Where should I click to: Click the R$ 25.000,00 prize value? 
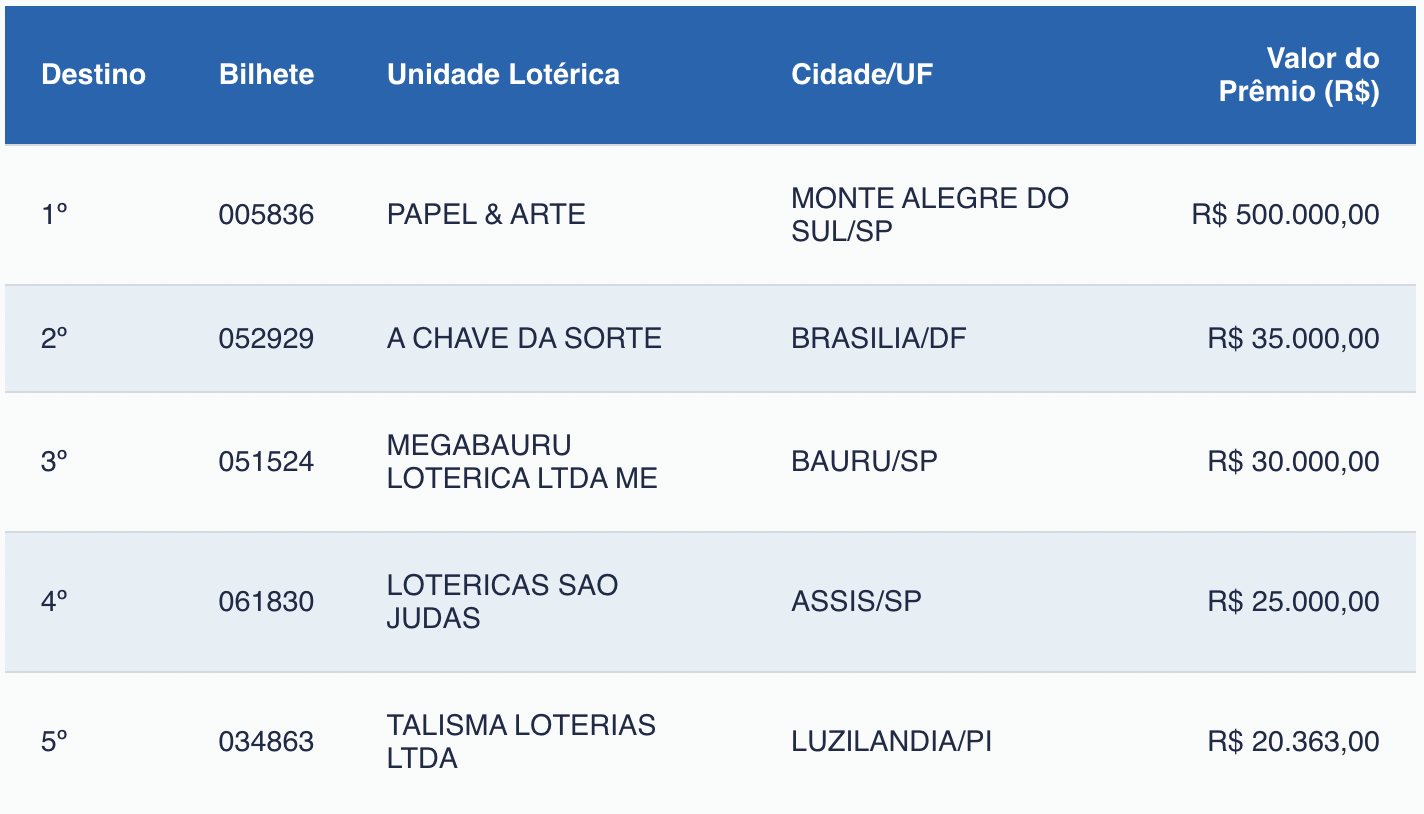[x=1293, y=601]
